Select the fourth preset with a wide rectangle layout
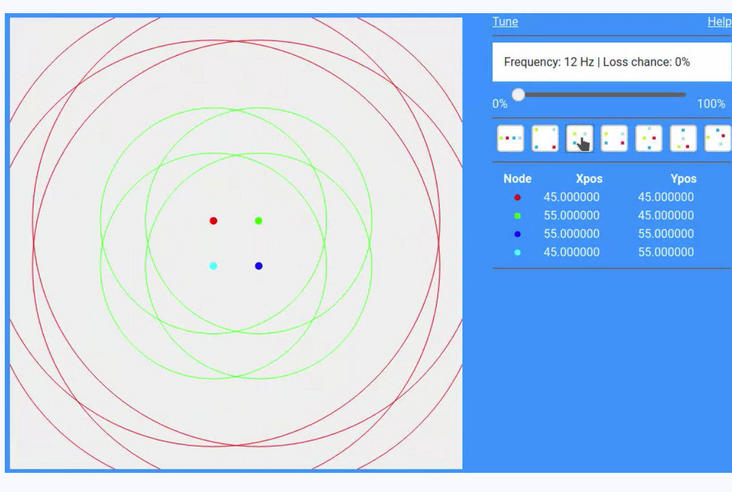 (x=614, y=138)
